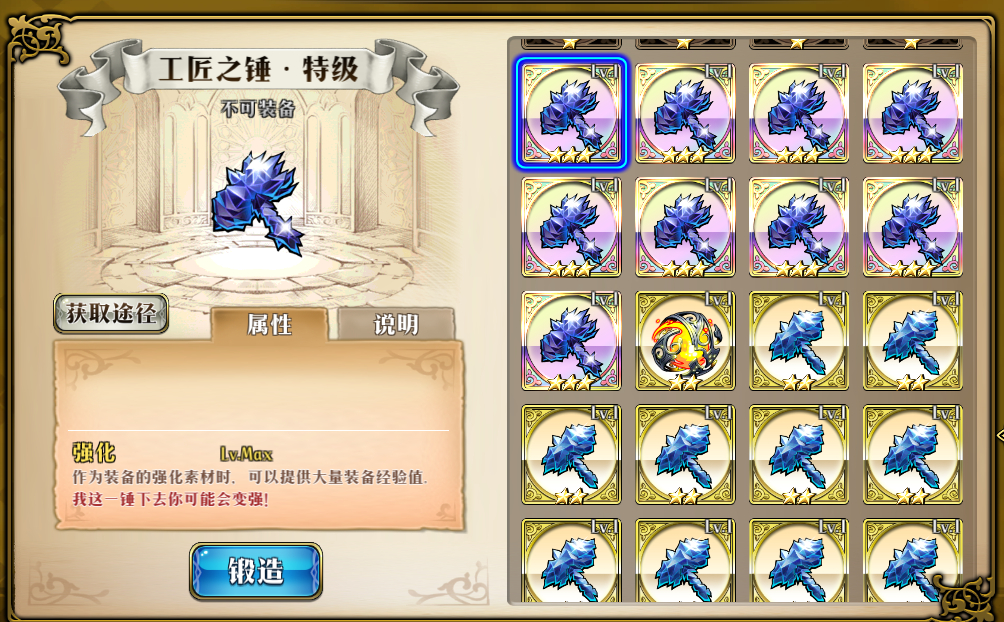The image size is (1004, 622).
Task: Switch to the 说明 description tab
Action: (x=396, y=324)
